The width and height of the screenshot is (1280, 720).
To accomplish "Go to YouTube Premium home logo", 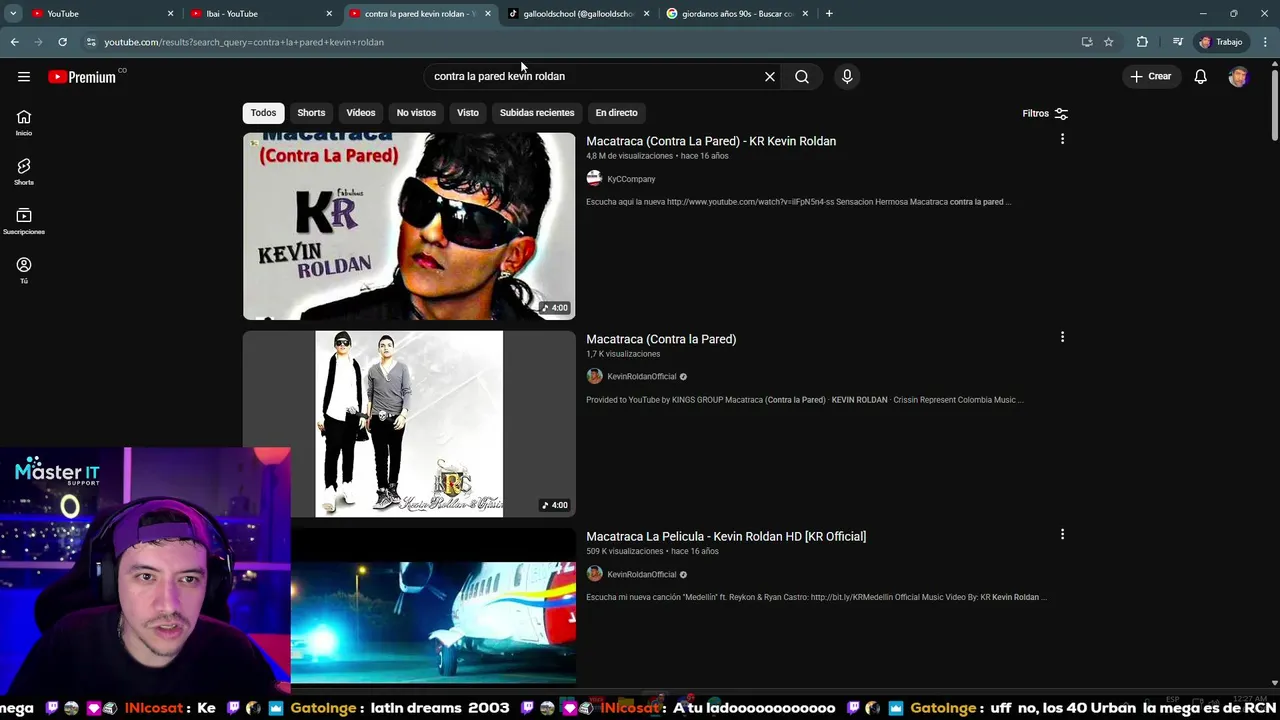I will coord(83,77).
